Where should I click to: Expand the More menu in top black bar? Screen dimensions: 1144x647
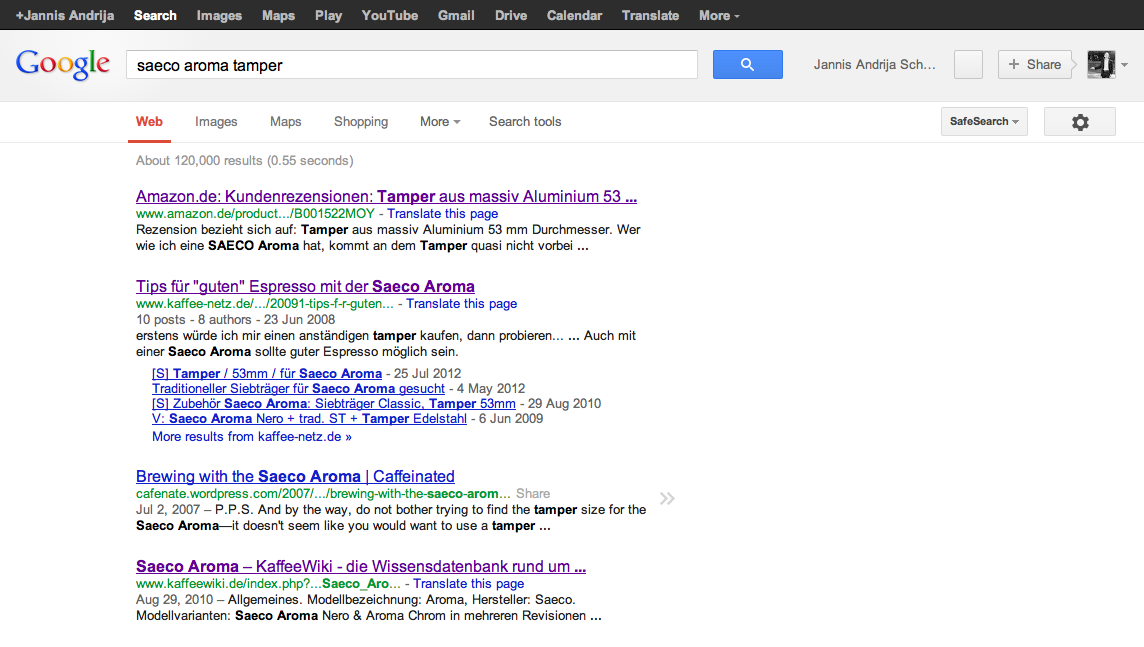719,15
